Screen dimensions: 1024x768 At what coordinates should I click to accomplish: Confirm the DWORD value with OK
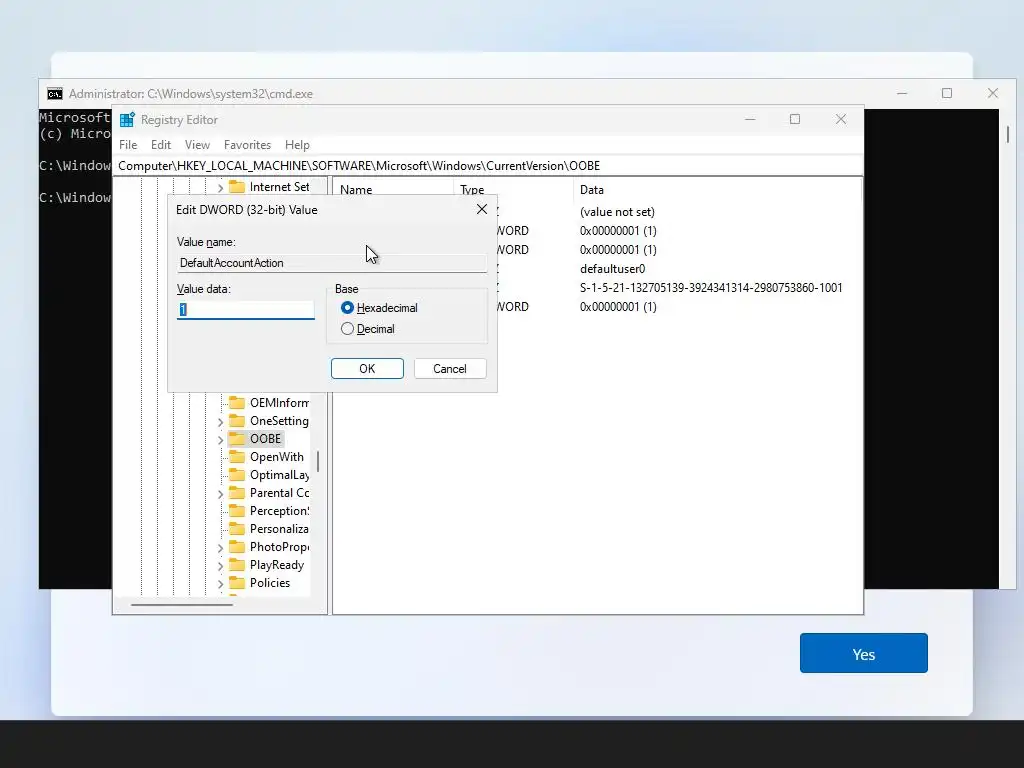(367, 368)
